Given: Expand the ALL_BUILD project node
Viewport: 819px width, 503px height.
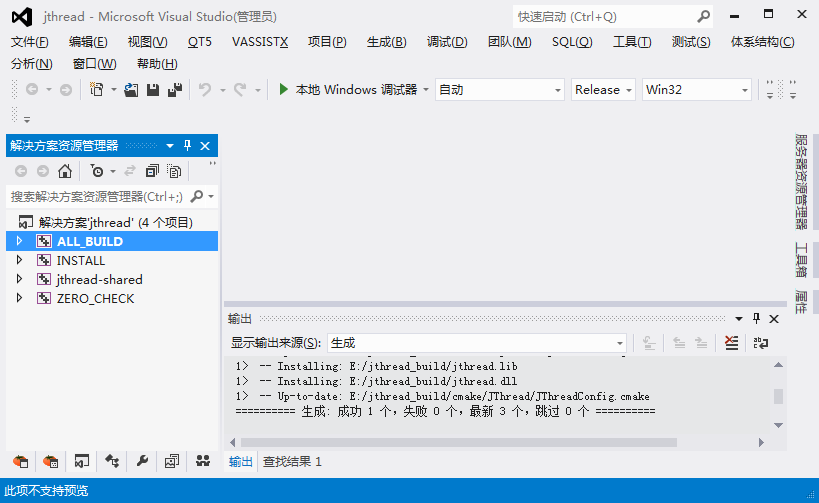Looking at the screenshot, I should coord(19,241).
